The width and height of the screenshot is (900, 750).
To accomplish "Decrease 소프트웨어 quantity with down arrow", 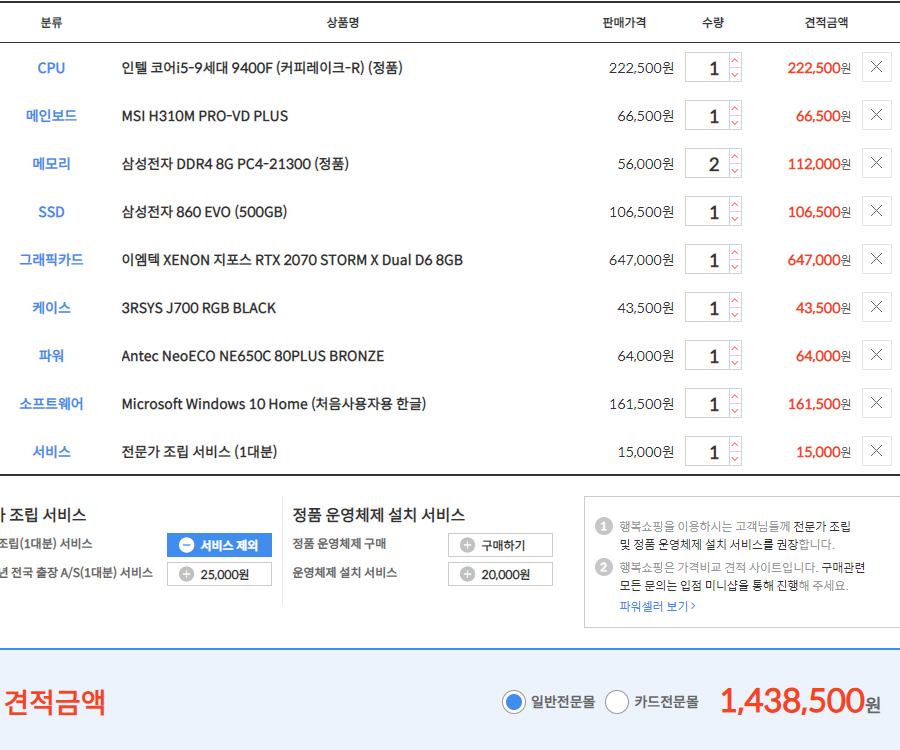I will pos(735,411).
